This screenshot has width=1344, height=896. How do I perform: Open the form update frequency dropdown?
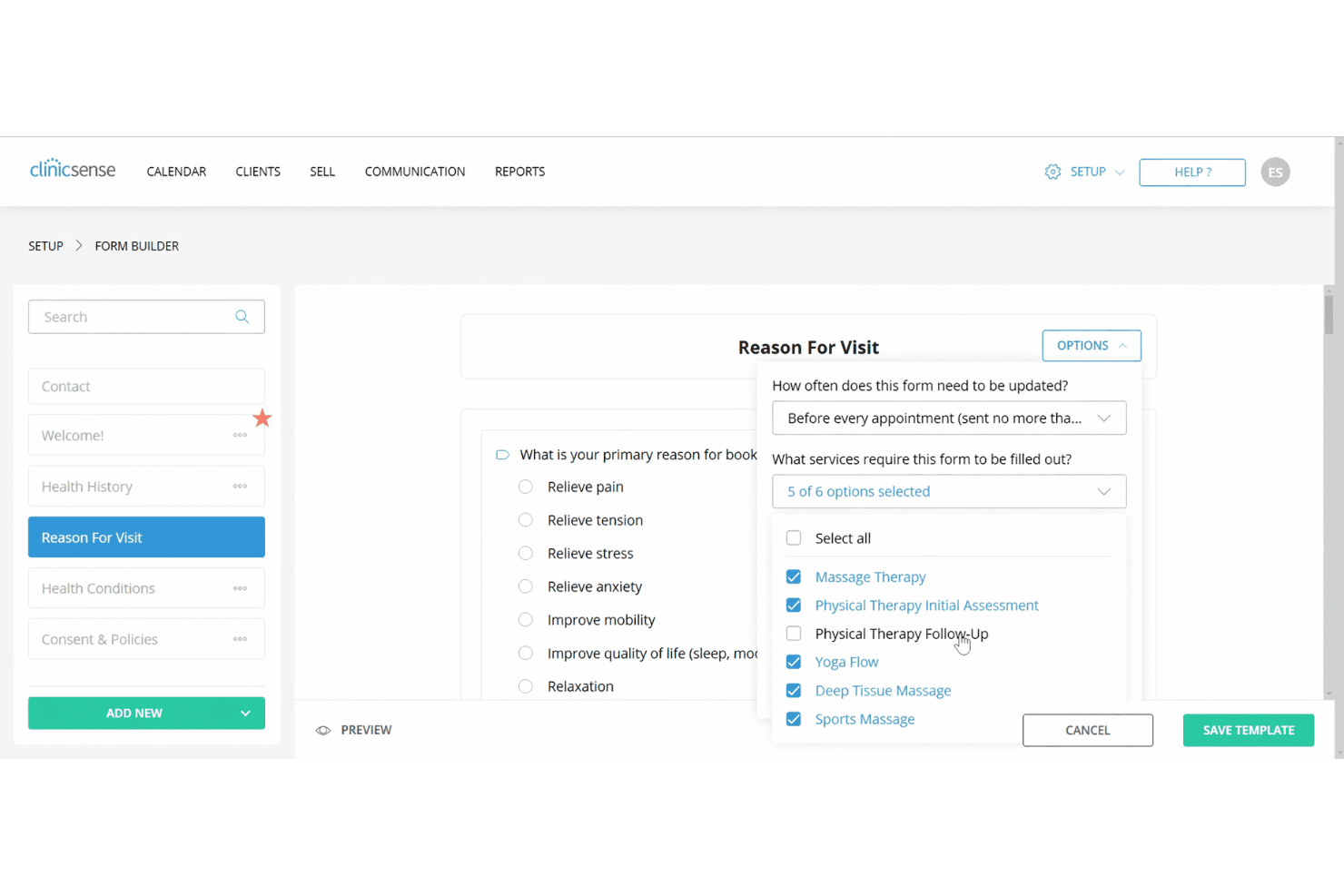(949, 418)
